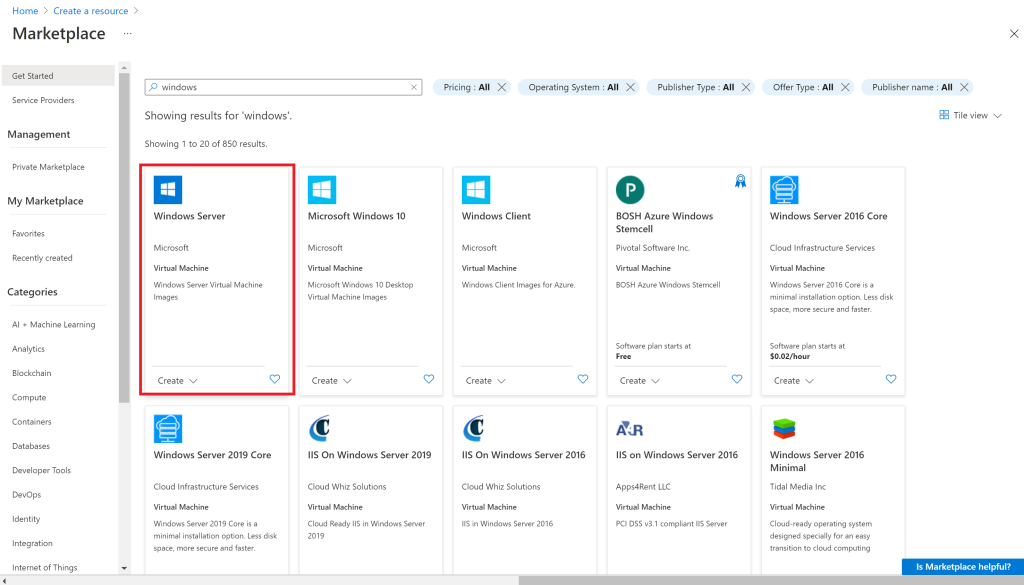Open the Publisher Type : All filter
Image resolution: width=1024 pixels, height=585 pixels.
coord(696,87)
